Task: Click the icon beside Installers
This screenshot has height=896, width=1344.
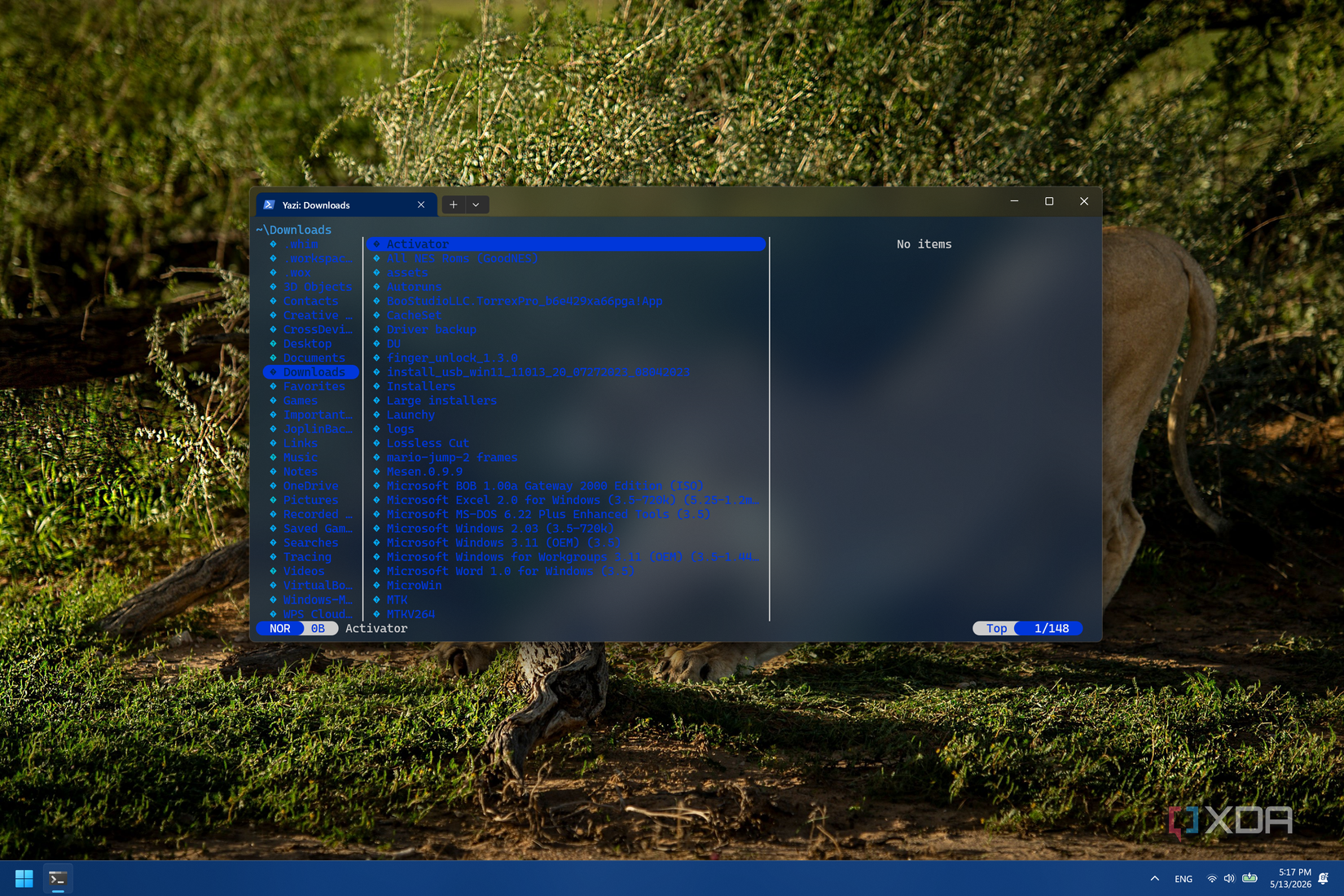Action: click(x=376, y=386)
